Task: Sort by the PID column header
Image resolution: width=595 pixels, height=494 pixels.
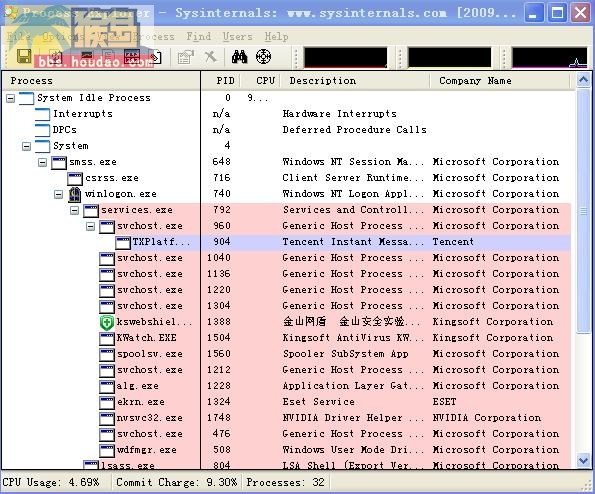Action: [220, 81]
